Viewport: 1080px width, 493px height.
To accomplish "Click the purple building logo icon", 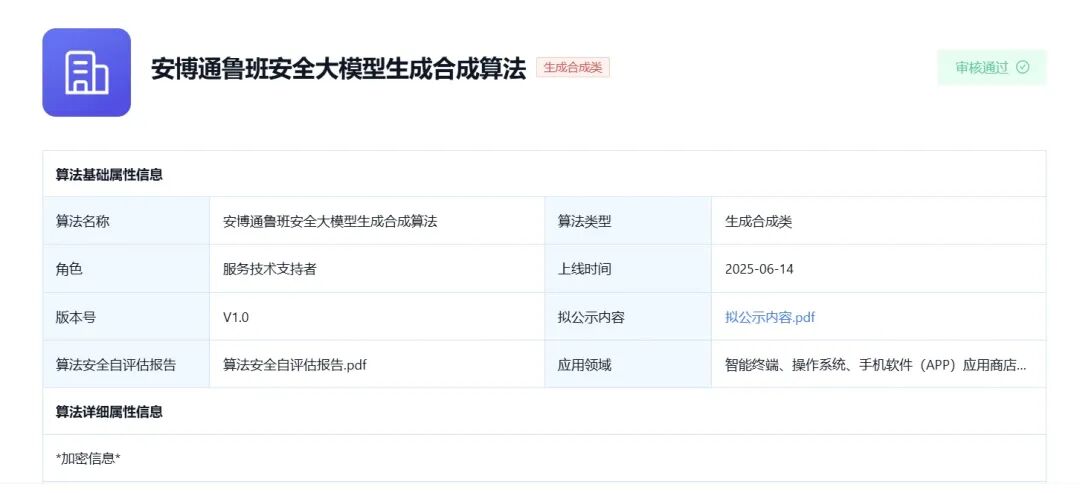I will [87, 72].
